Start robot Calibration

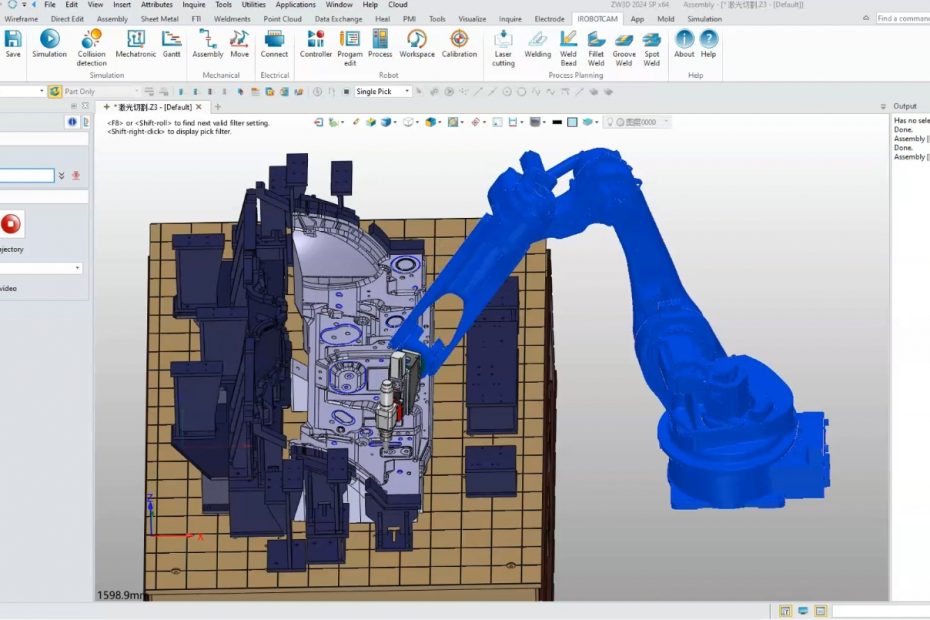click(x=459, y=44)
